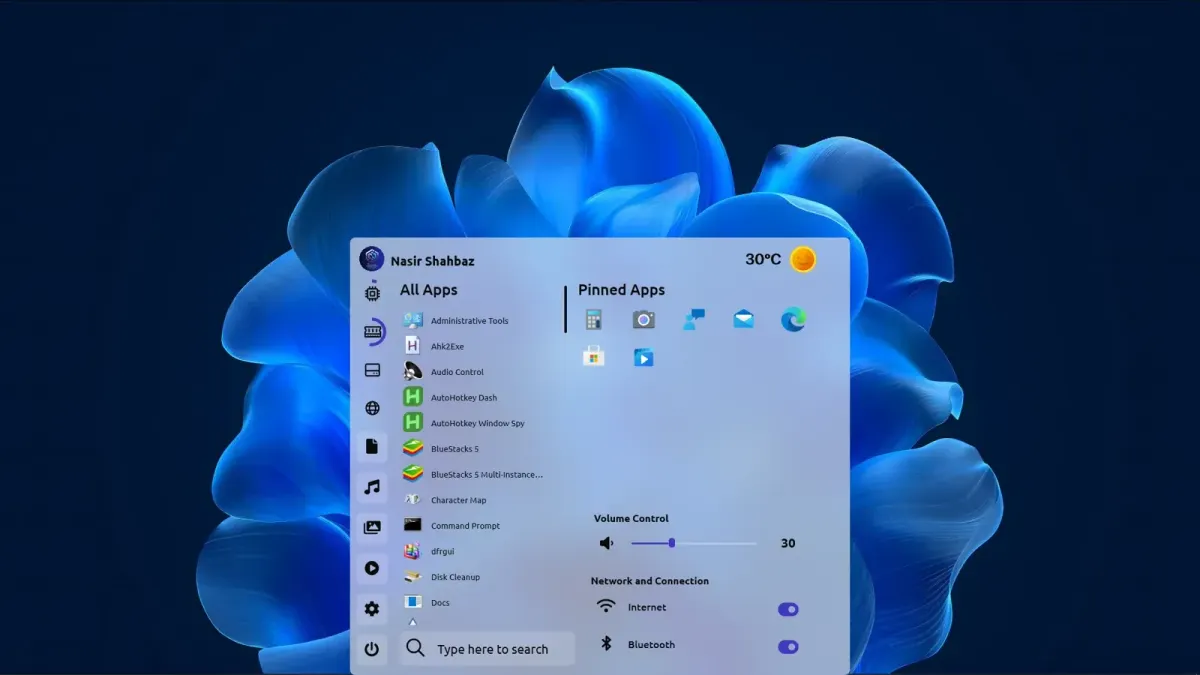1200x675 pixels.
Task: Launch pinned chat people app icon
Action: click(694, 320)
